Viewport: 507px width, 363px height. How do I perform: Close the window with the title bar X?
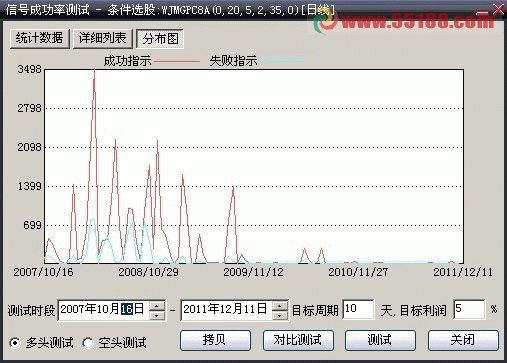click(x=498, y=9)
